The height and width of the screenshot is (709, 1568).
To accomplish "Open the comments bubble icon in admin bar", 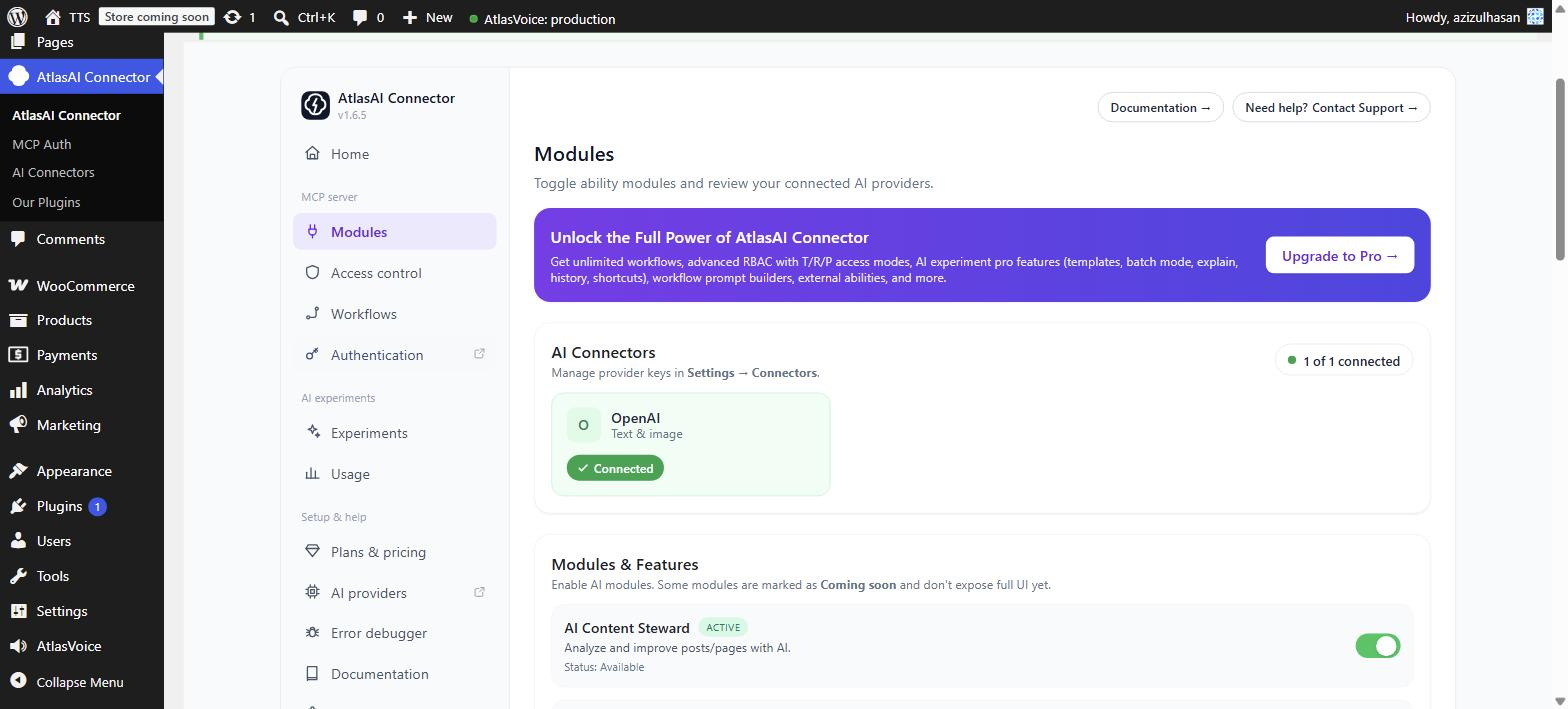I will (360, 17).
